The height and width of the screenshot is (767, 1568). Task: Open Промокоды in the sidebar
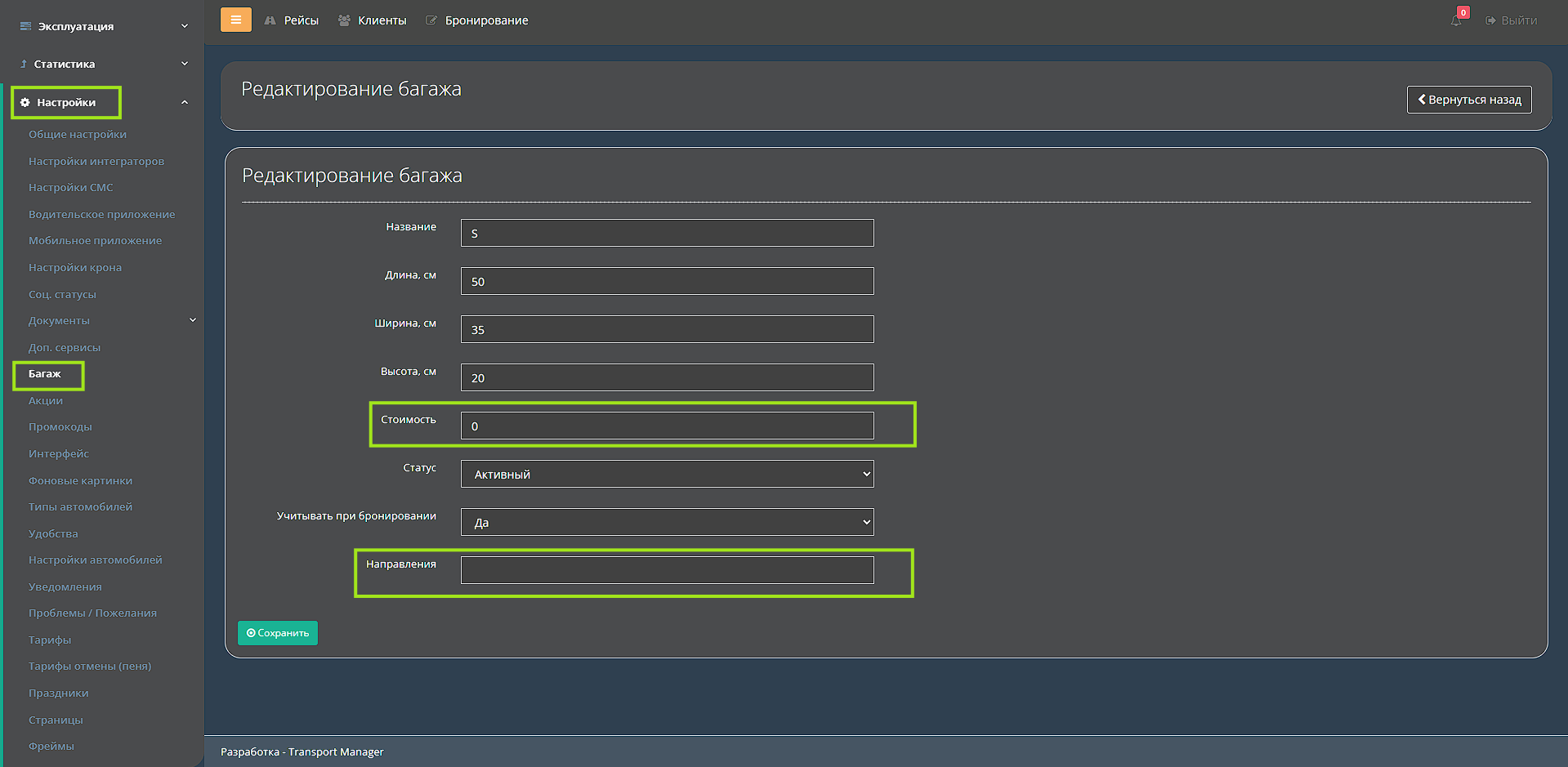[x=60, y=426]
